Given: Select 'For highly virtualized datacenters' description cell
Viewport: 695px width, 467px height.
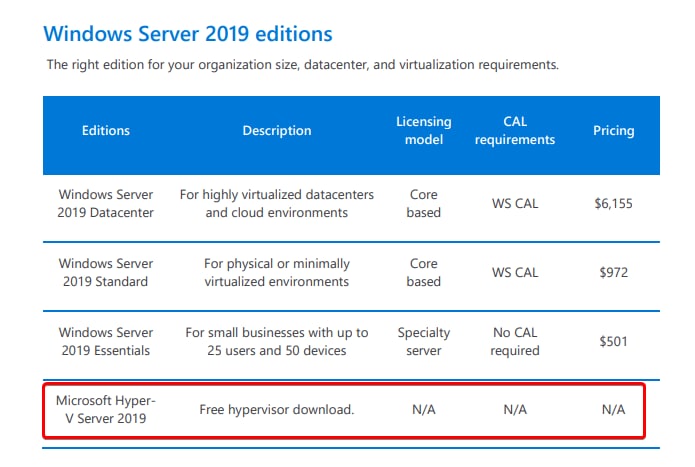Looking at the screenshot, I should pyautogui.click(x=277, y=203).
